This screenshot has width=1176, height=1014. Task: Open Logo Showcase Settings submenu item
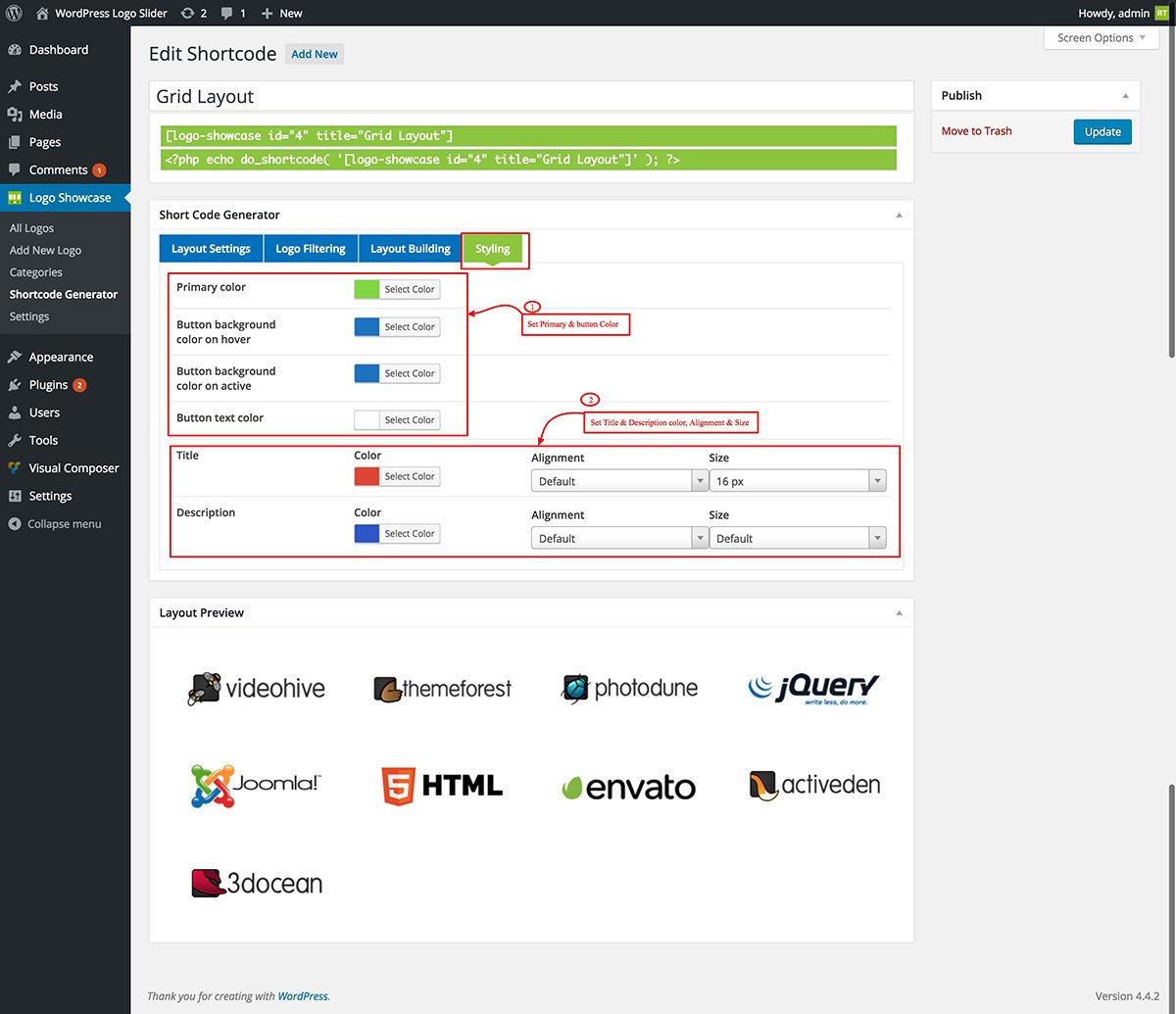[x=29, y=316]
